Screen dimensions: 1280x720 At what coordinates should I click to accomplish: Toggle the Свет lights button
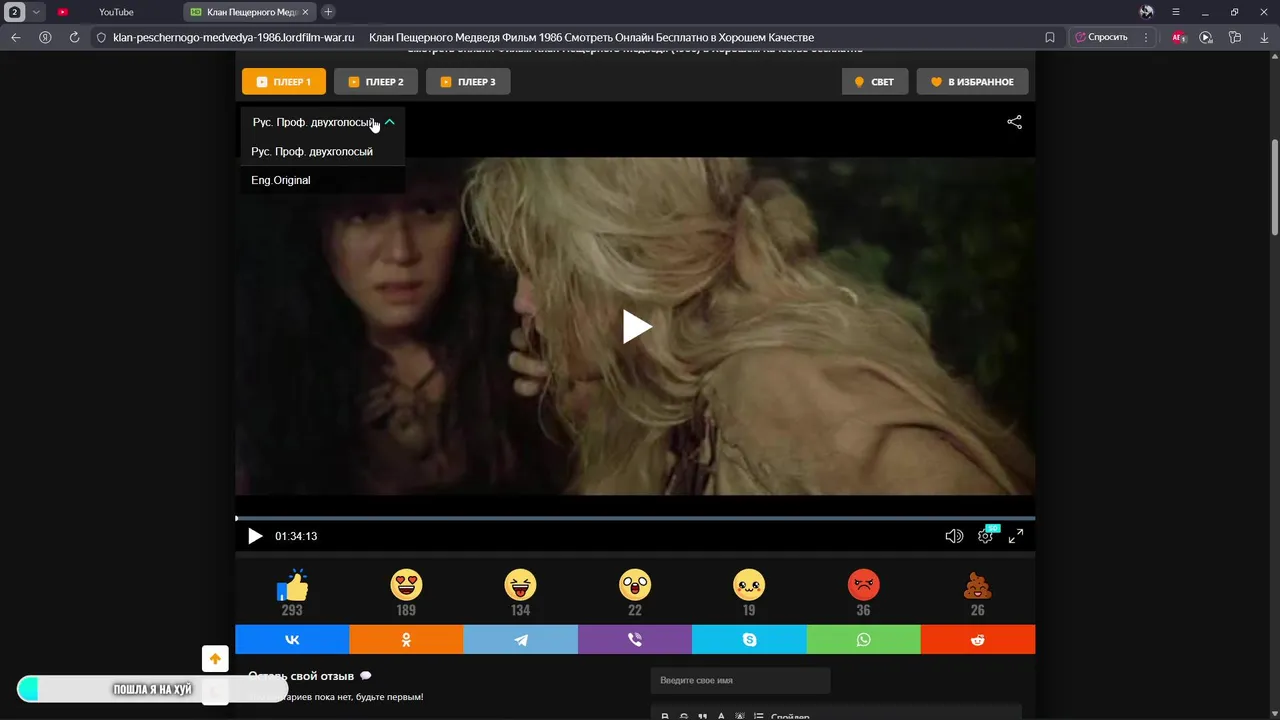[875, 82]
